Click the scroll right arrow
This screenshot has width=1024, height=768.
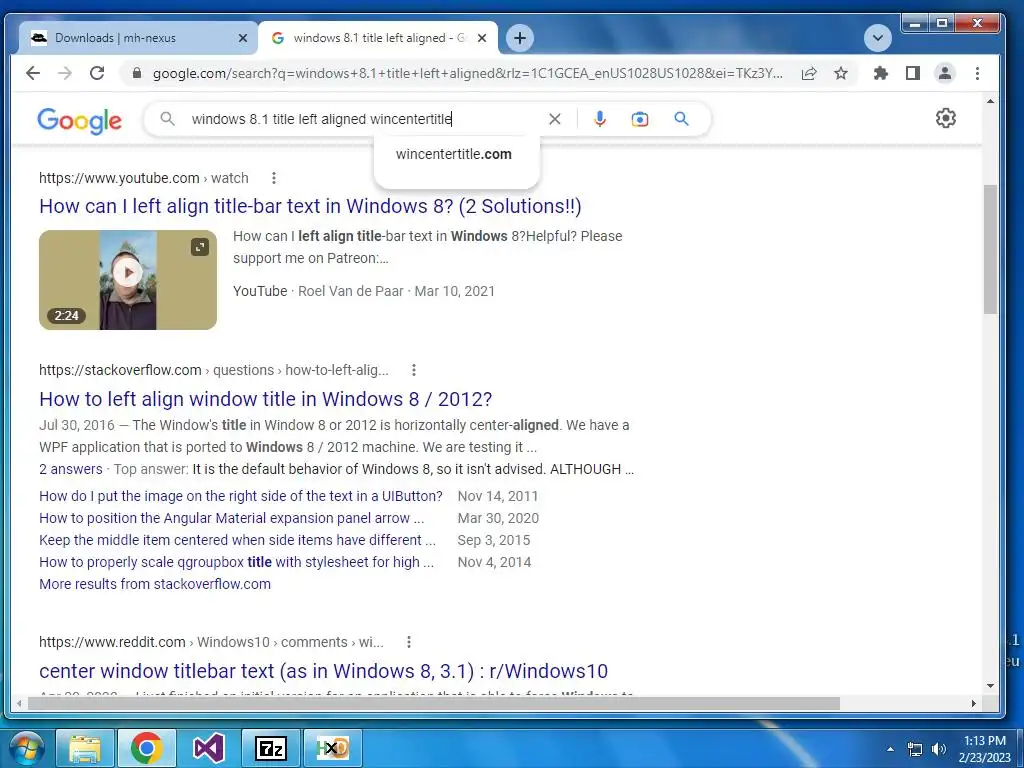974,703
